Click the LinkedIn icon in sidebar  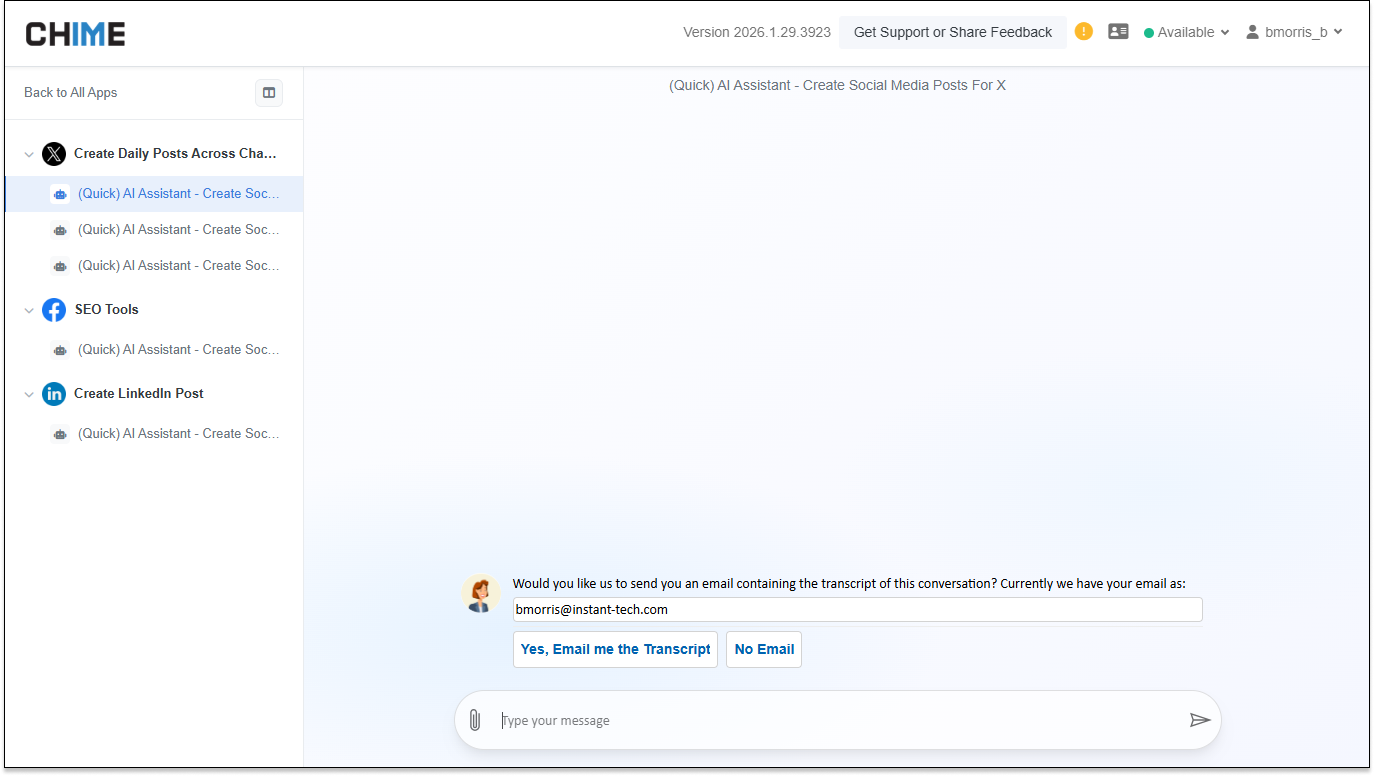click(x=54, y=394)
